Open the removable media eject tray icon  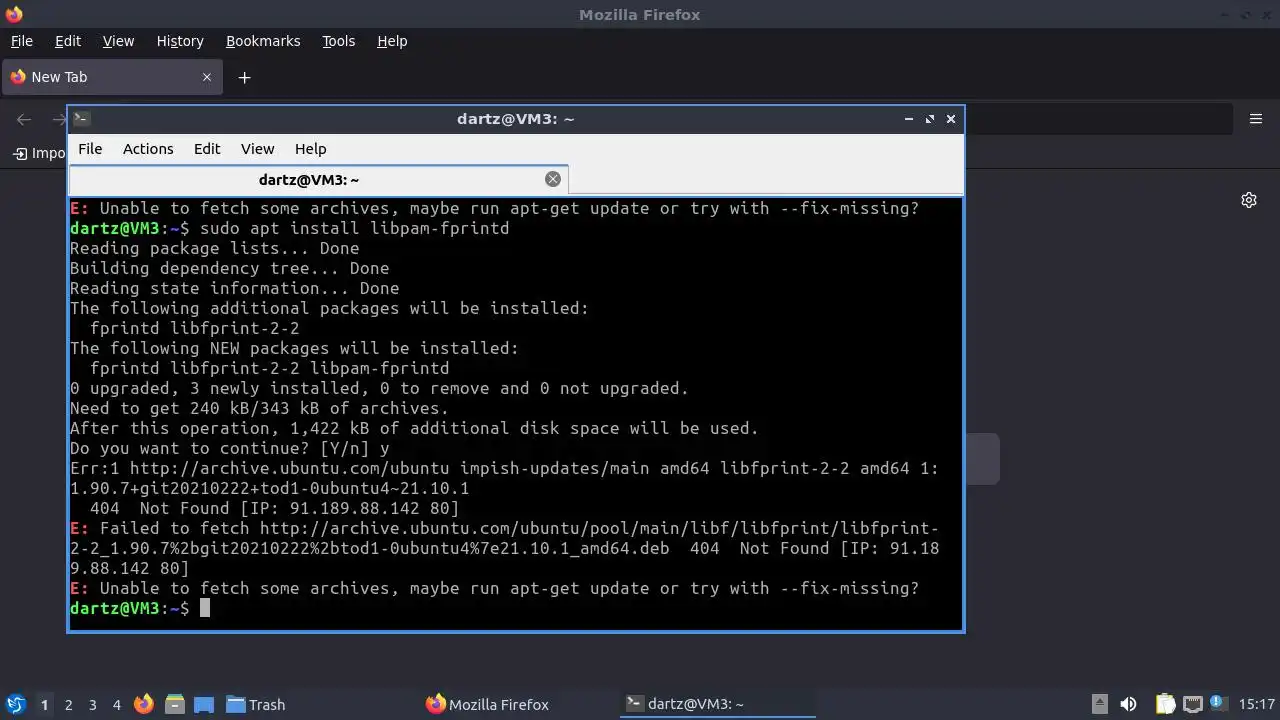1099,704
